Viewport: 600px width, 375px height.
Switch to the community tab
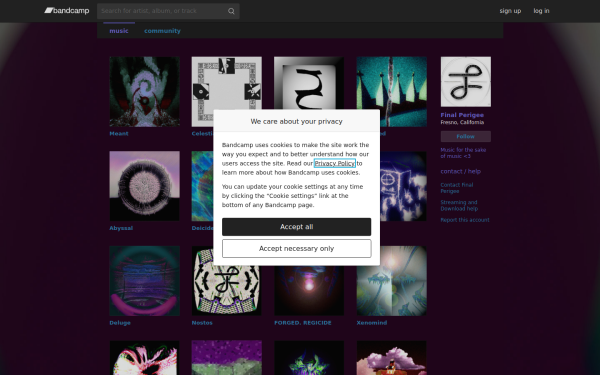[162, 31]
